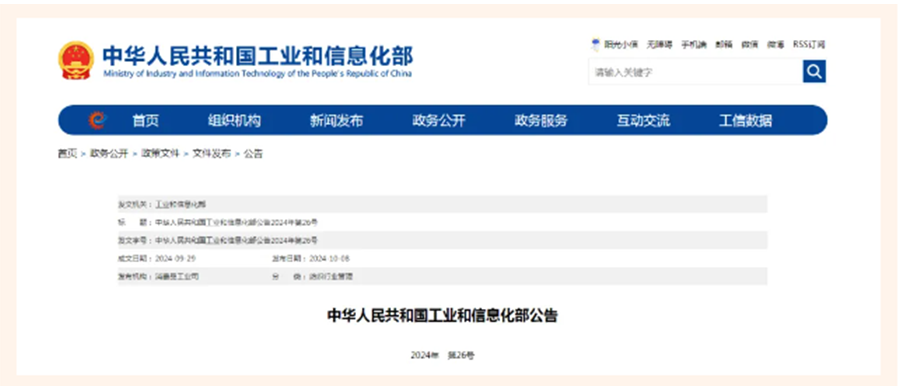Open the 工信数据 navigation menu
898x386 pixels.
(x=745, y=121)
